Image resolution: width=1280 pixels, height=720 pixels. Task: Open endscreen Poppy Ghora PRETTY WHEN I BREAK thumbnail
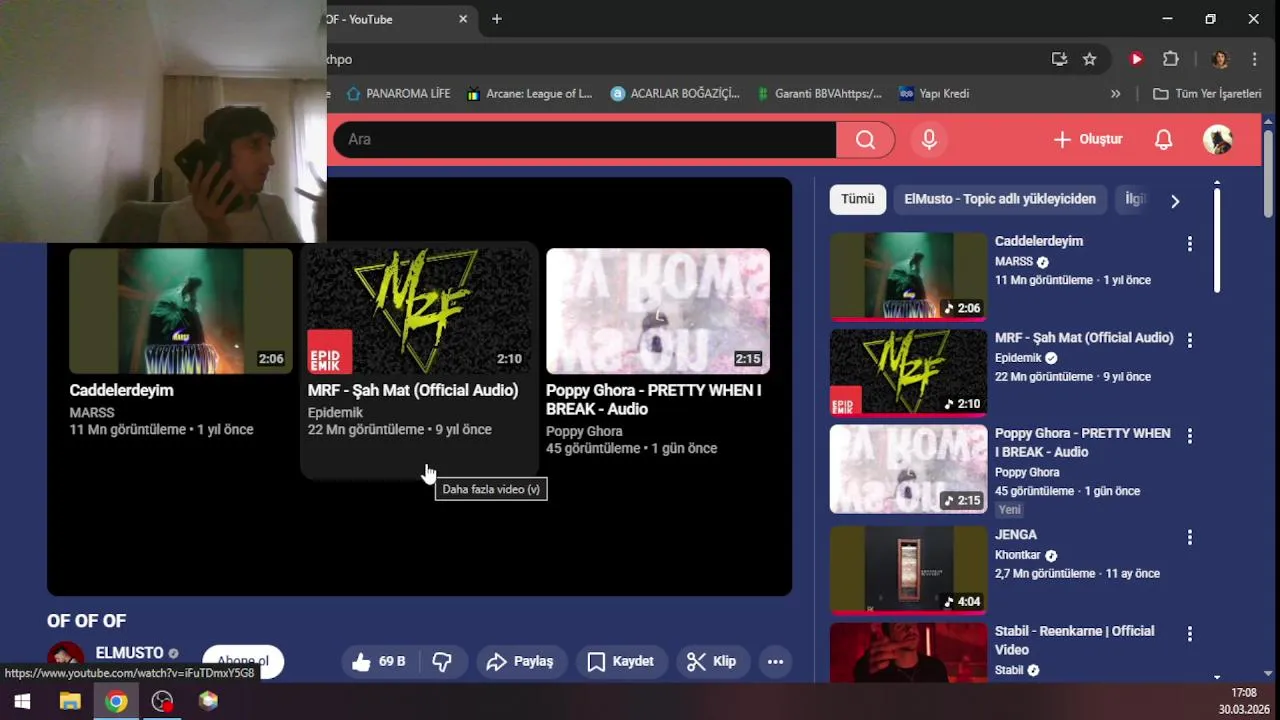[658, 311]
